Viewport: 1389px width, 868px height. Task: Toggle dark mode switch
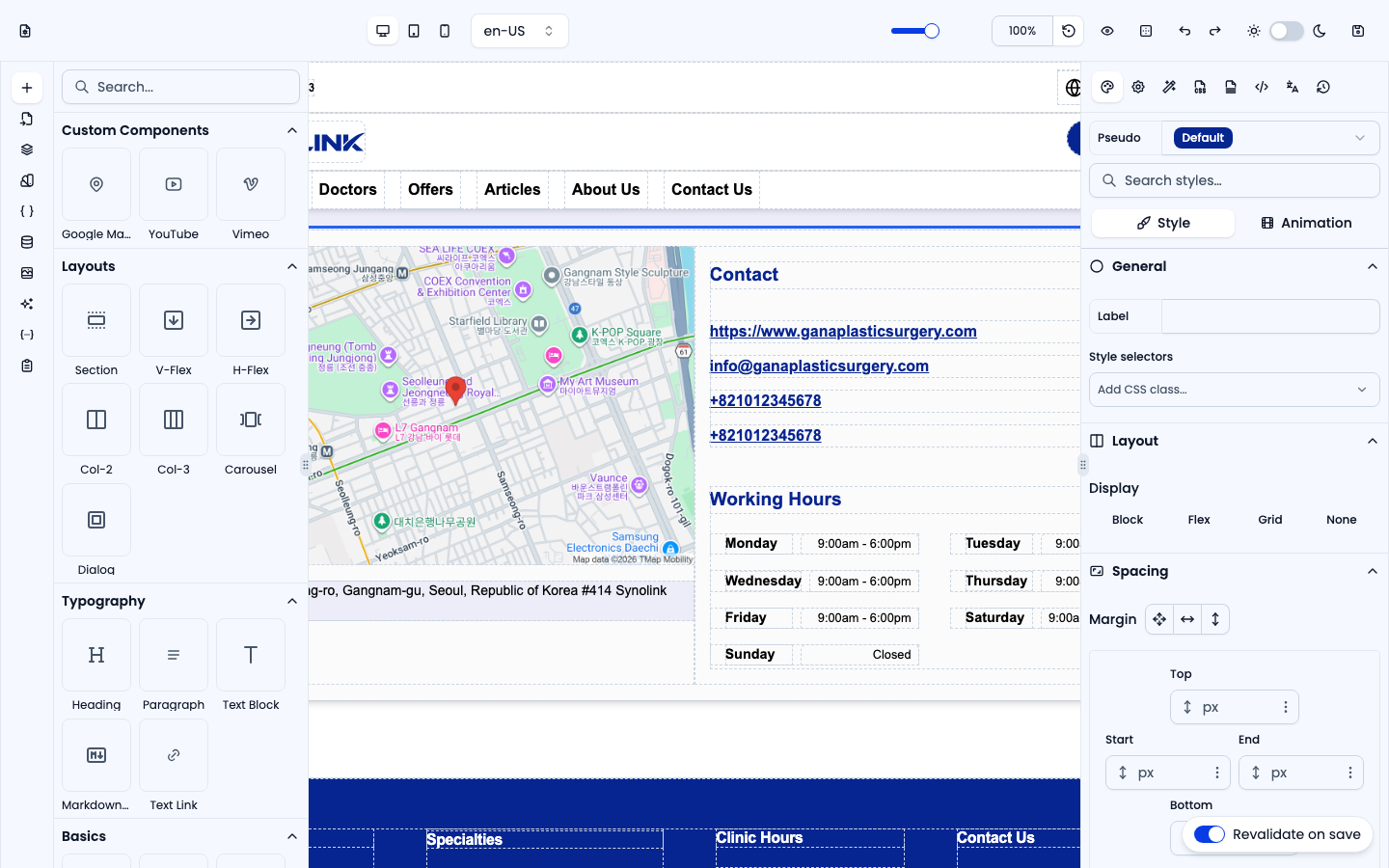[1287, 31]
